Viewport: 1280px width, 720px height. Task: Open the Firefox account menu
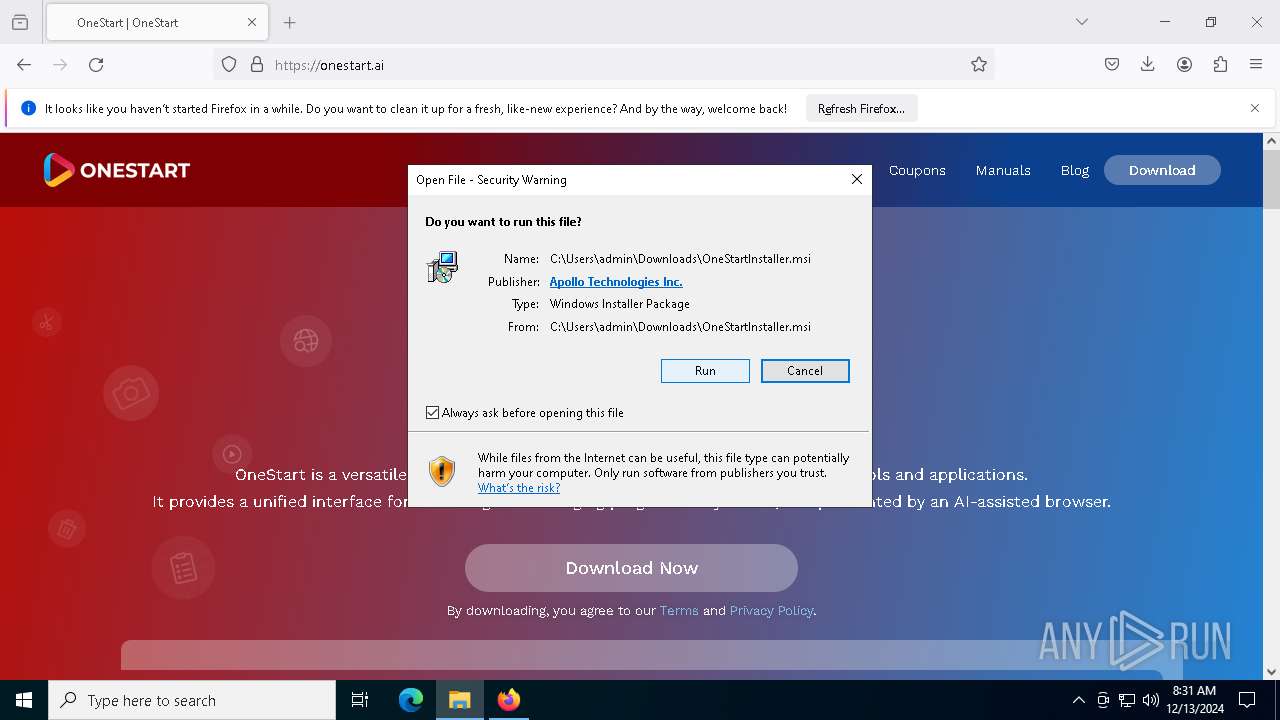tap(1184, 65)
